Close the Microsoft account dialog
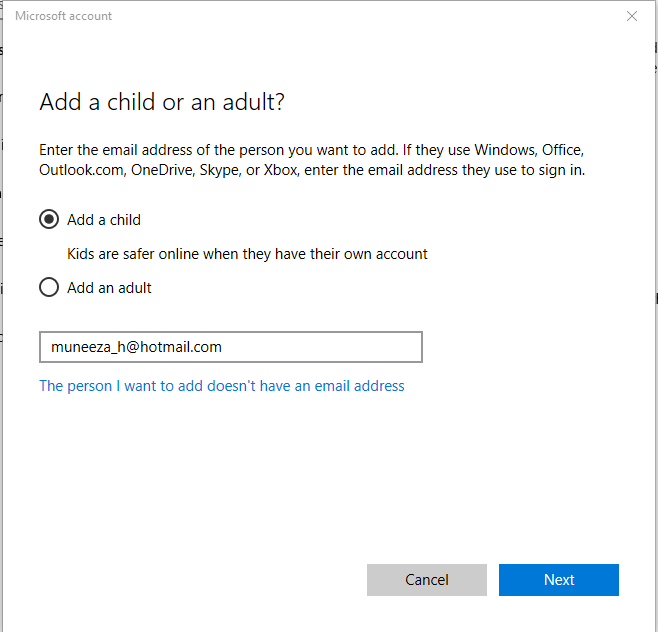Viewport: 658px width, 632px height. click(x=632, y=16)
